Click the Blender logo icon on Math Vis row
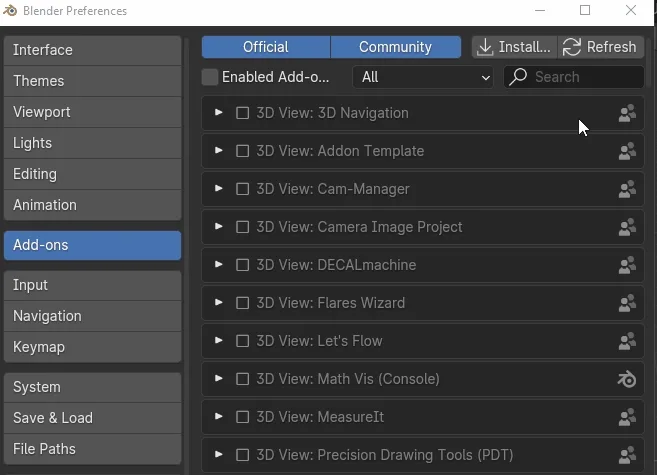 pyautogui.click(x=627, y=379)
